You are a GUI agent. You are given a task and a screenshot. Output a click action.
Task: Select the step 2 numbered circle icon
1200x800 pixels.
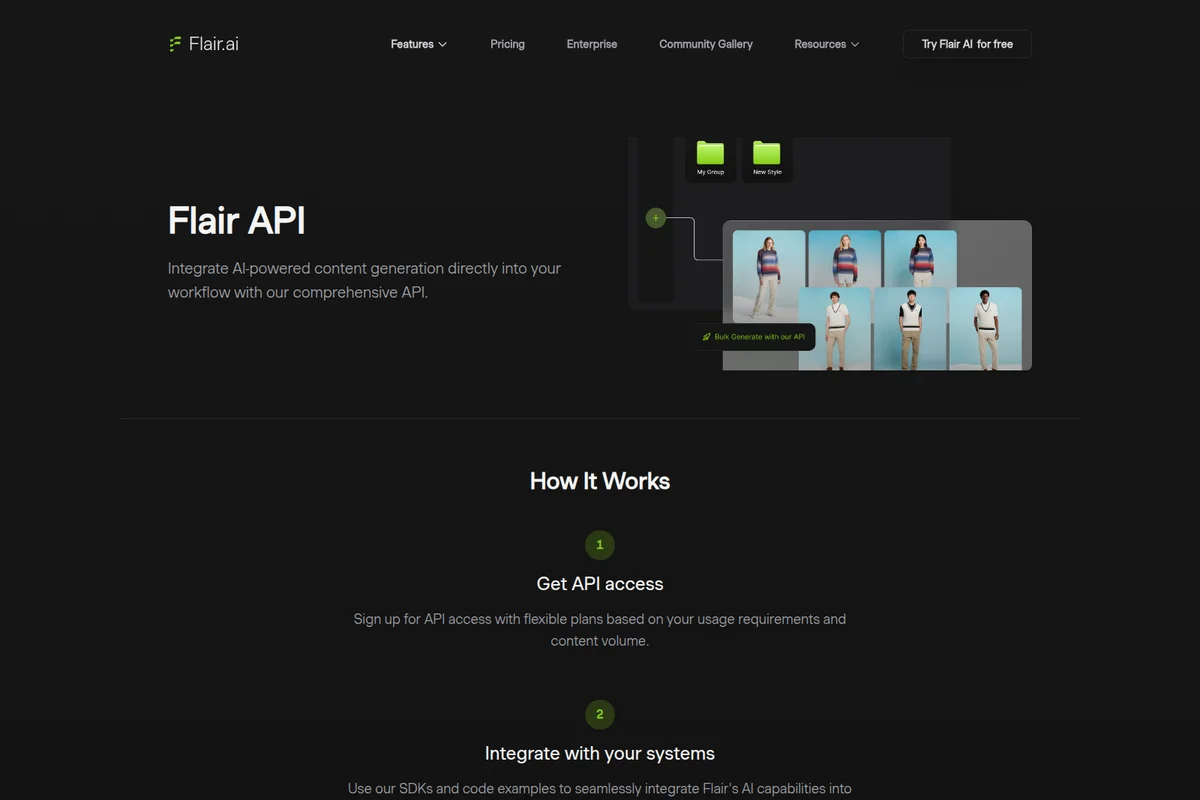tap(600, 715)
